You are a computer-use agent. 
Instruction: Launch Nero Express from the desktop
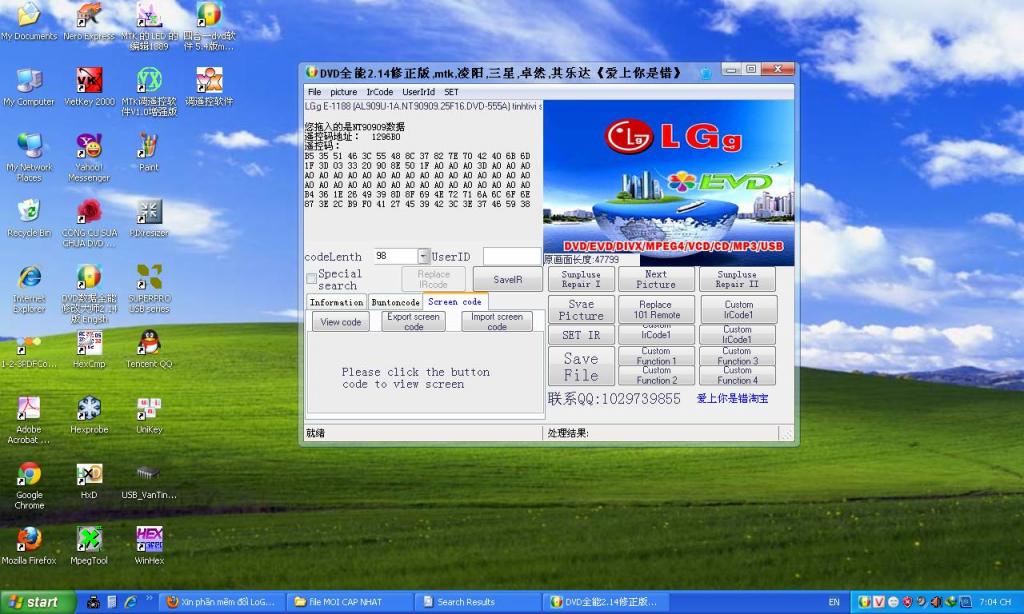89,15
